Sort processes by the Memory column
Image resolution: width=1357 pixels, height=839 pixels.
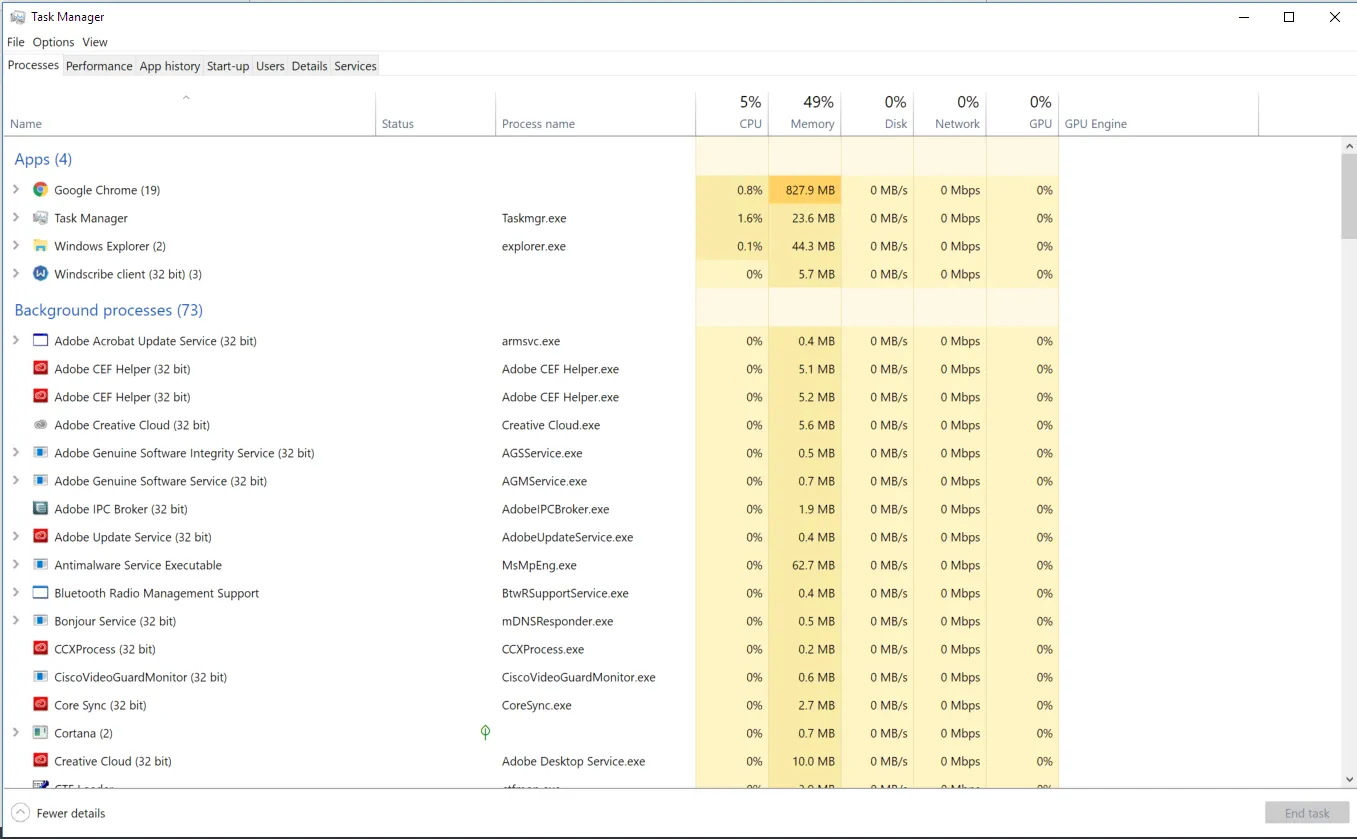(805, 113)
